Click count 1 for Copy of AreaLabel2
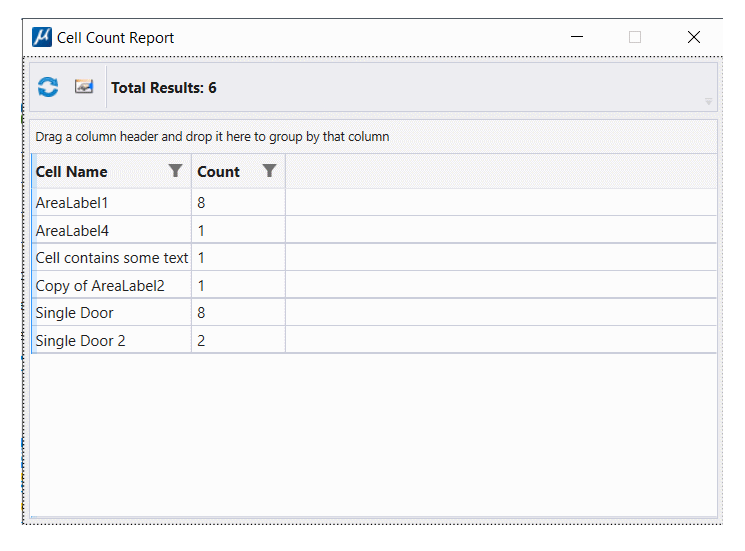745x551 pixels. point(201,285)
